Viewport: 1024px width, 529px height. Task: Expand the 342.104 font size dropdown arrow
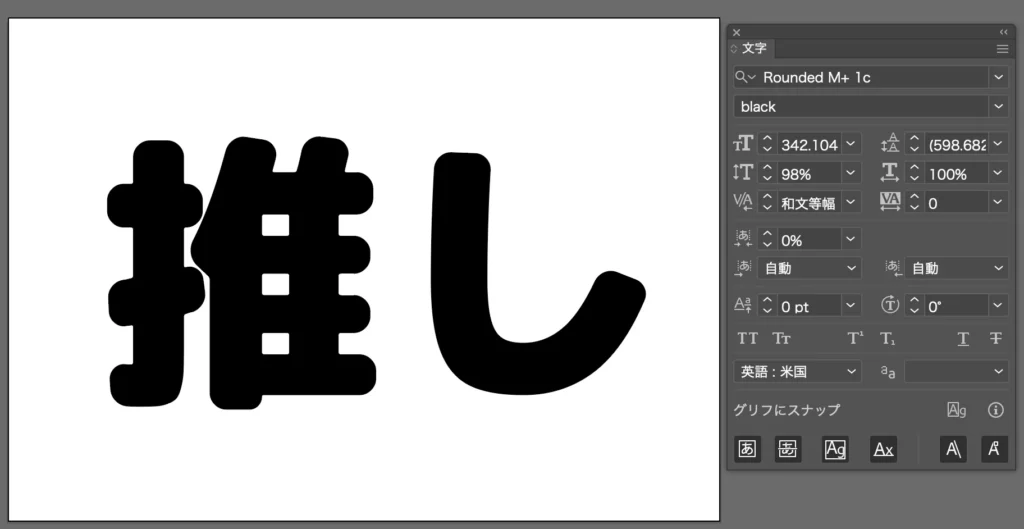click(851, 144)
